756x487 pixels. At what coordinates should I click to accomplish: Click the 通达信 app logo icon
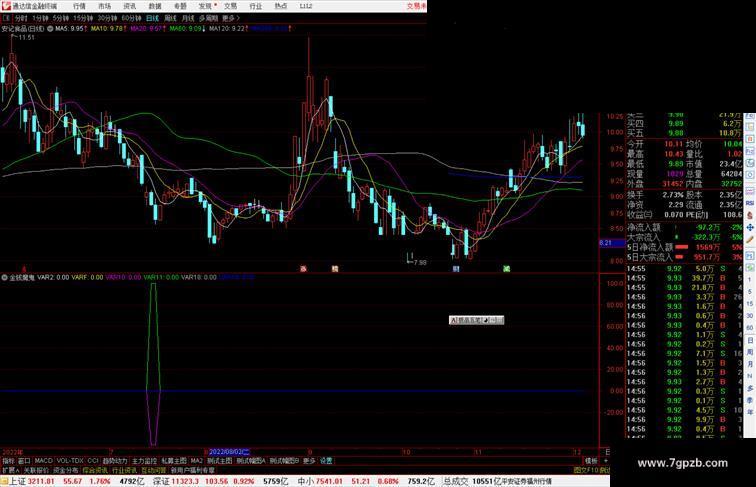pyautogui.click(x=6, y=6)
